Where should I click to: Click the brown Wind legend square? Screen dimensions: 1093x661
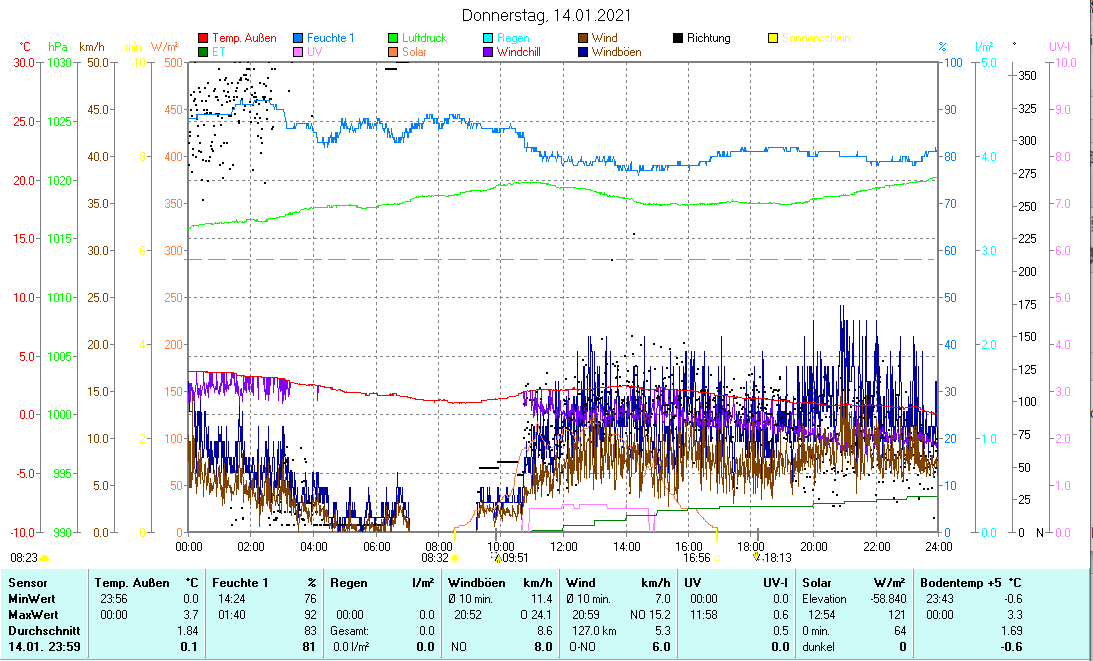(583, 38)
